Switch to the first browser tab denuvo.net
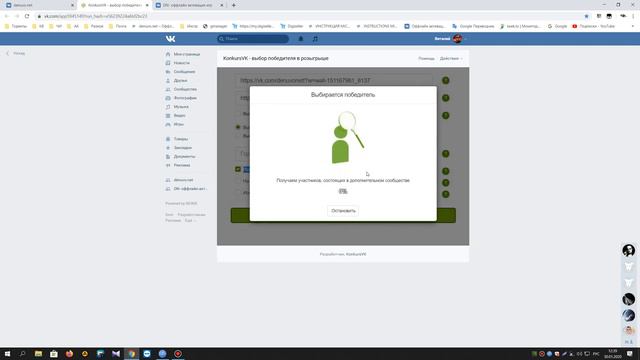The width and height of the screenshot is (640, 360). coord(39,5)
